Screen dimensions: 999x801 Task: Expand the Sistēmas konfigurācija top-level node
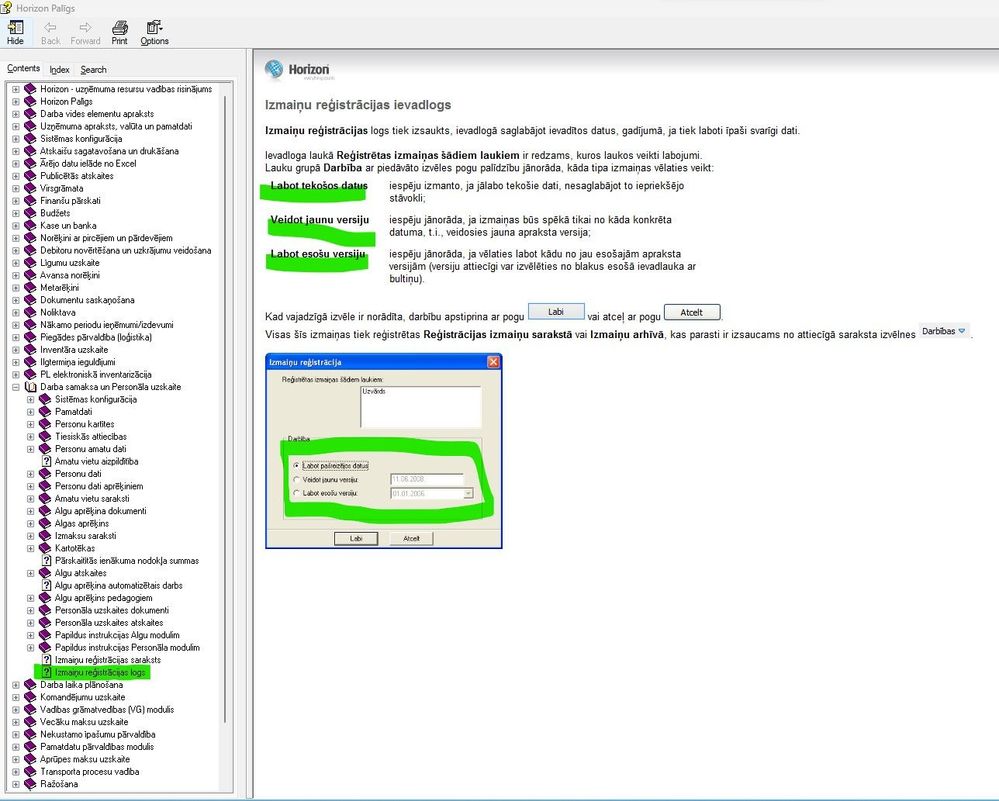pyautogui.click(x=15, y=138)
